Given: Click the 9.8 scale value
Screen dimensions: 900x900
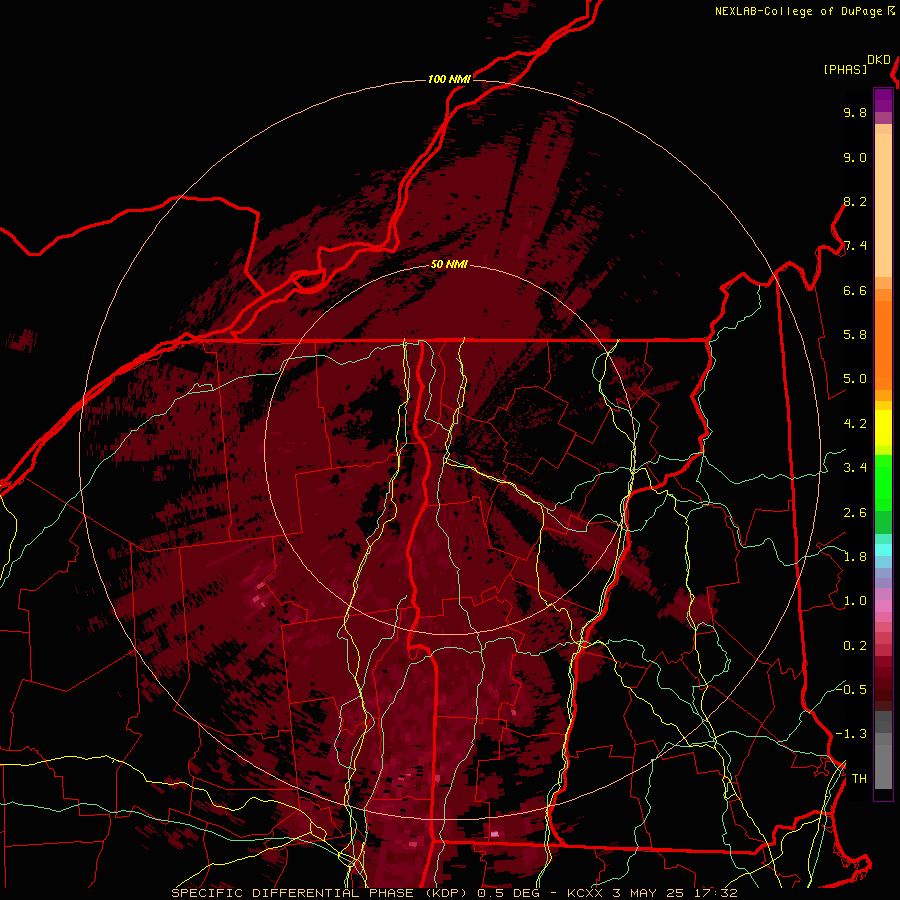Looking at the screenshot, I should [855, 112].
